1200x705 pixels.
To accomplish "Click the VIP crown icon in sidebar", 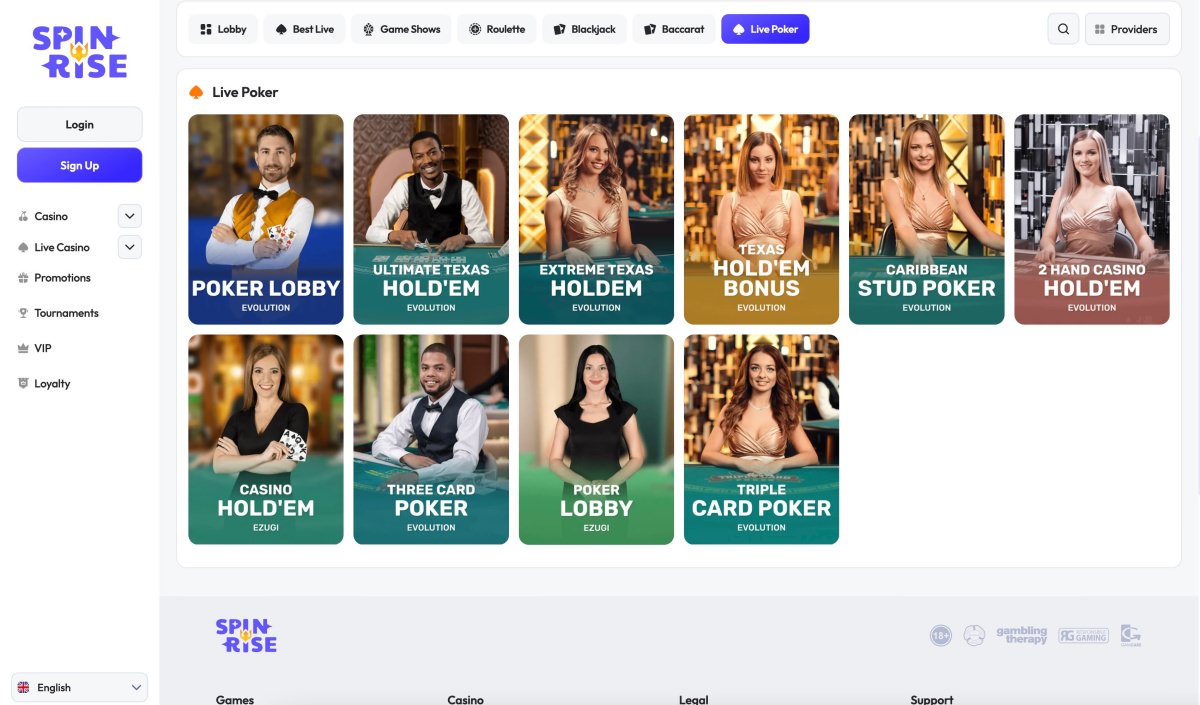I will [23, 348].
